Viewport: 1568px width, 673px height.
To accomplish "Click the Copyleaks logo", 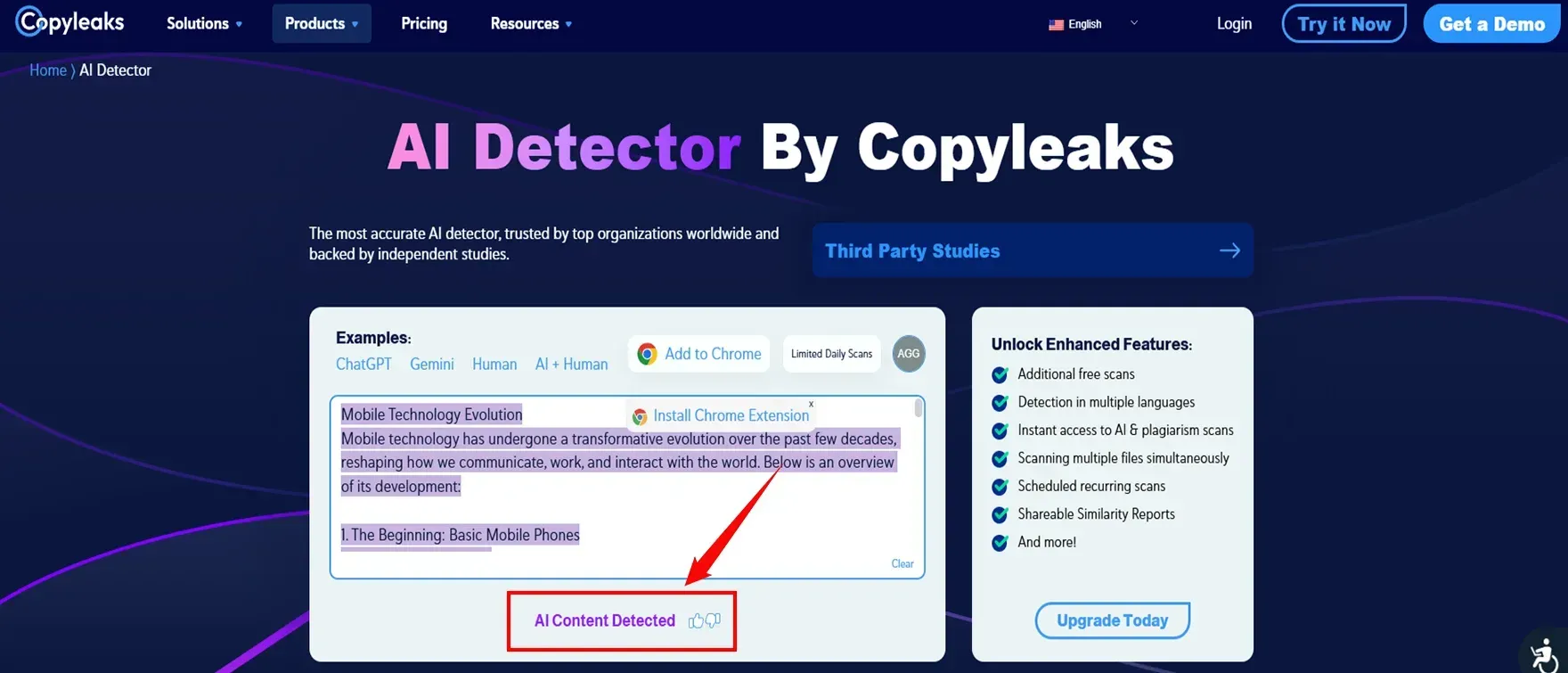I will [x=70, y=21].
